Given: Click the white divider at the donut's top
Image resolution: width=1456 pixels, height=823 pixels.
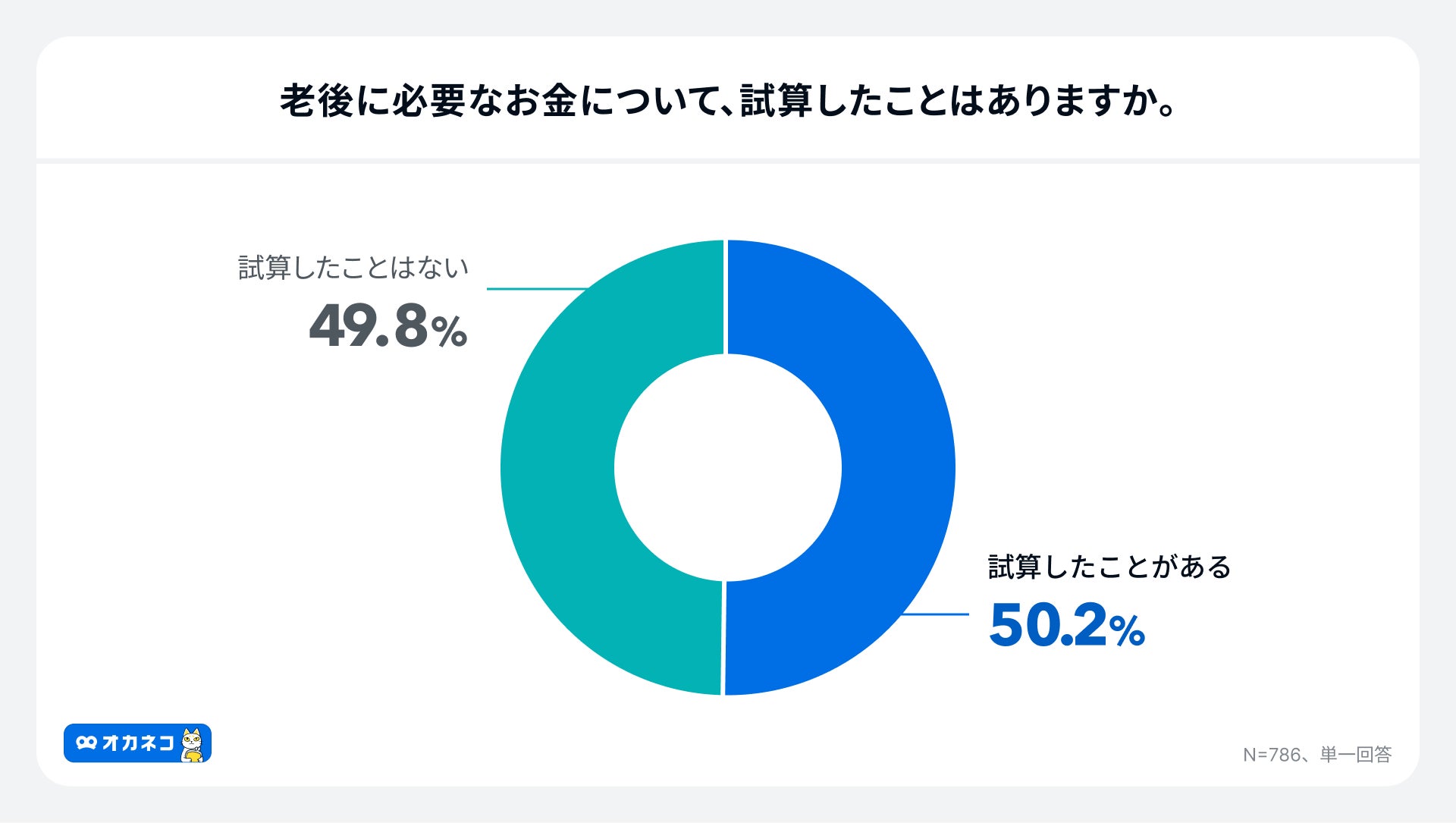Looking at the screenshot, I should pyautogui.click(x=726, y=297).
